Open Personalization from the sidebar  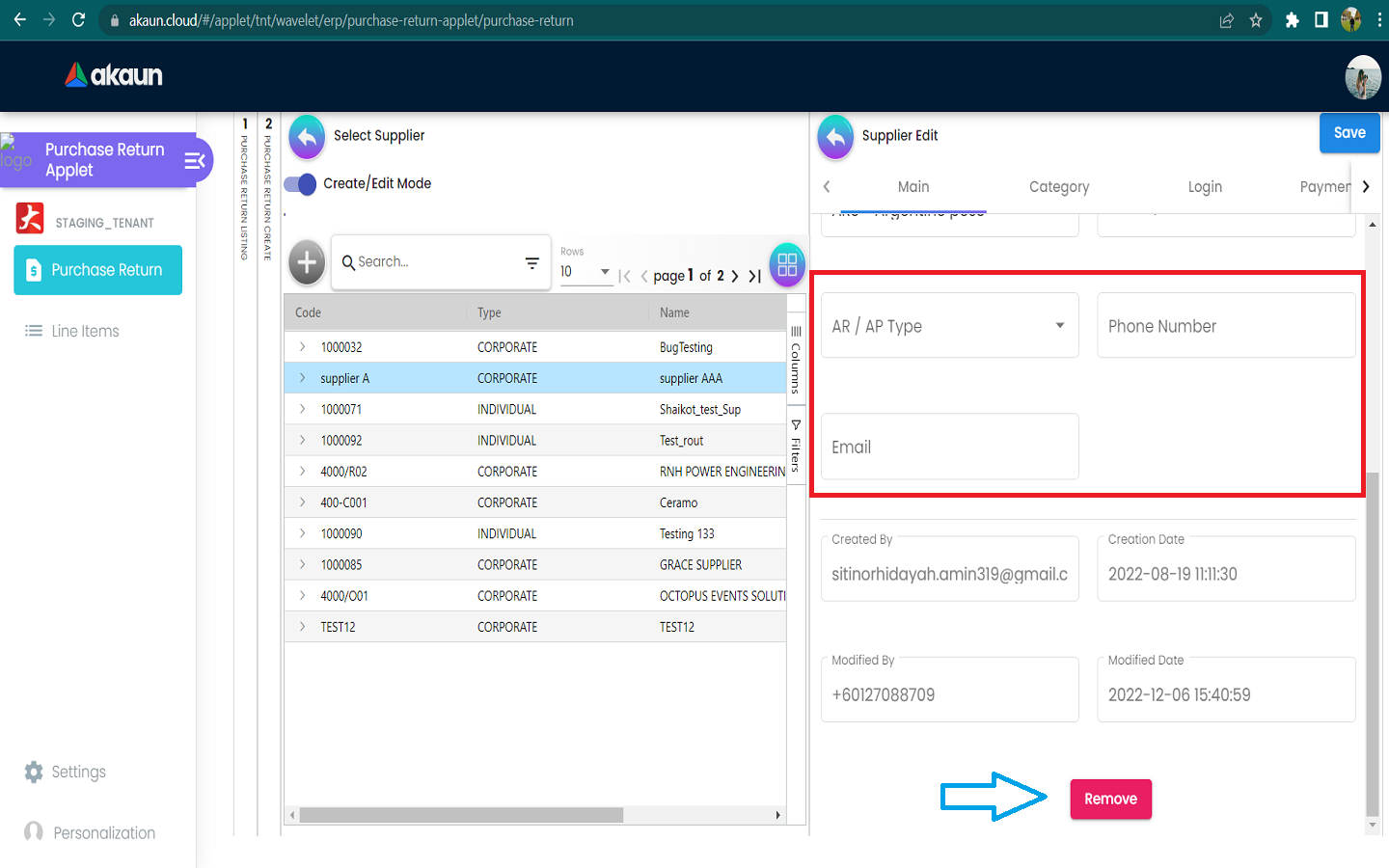click(x=90, y=832)
